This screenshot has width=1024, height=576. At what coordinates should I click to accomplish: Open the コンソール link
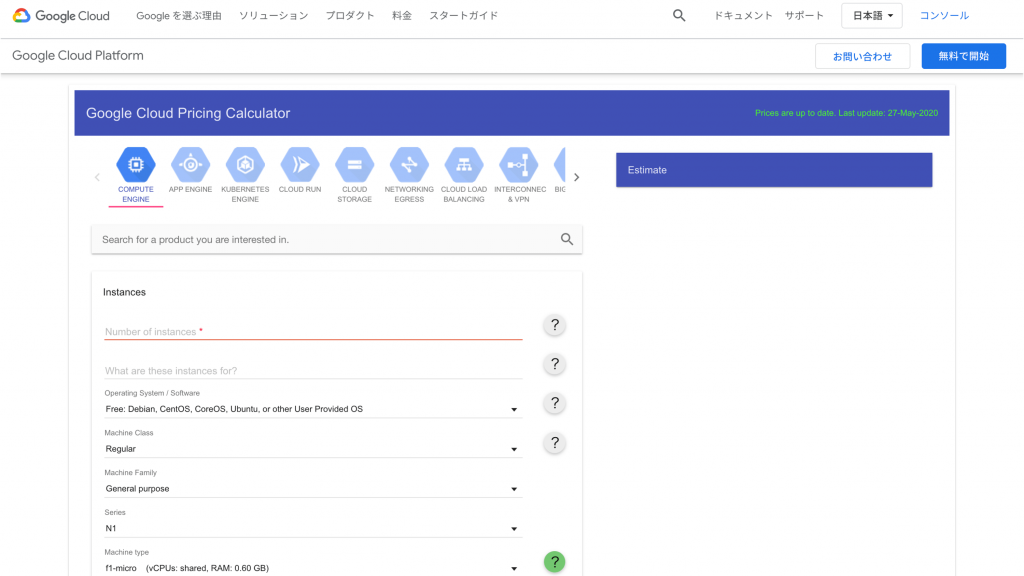tap(944, 16)
